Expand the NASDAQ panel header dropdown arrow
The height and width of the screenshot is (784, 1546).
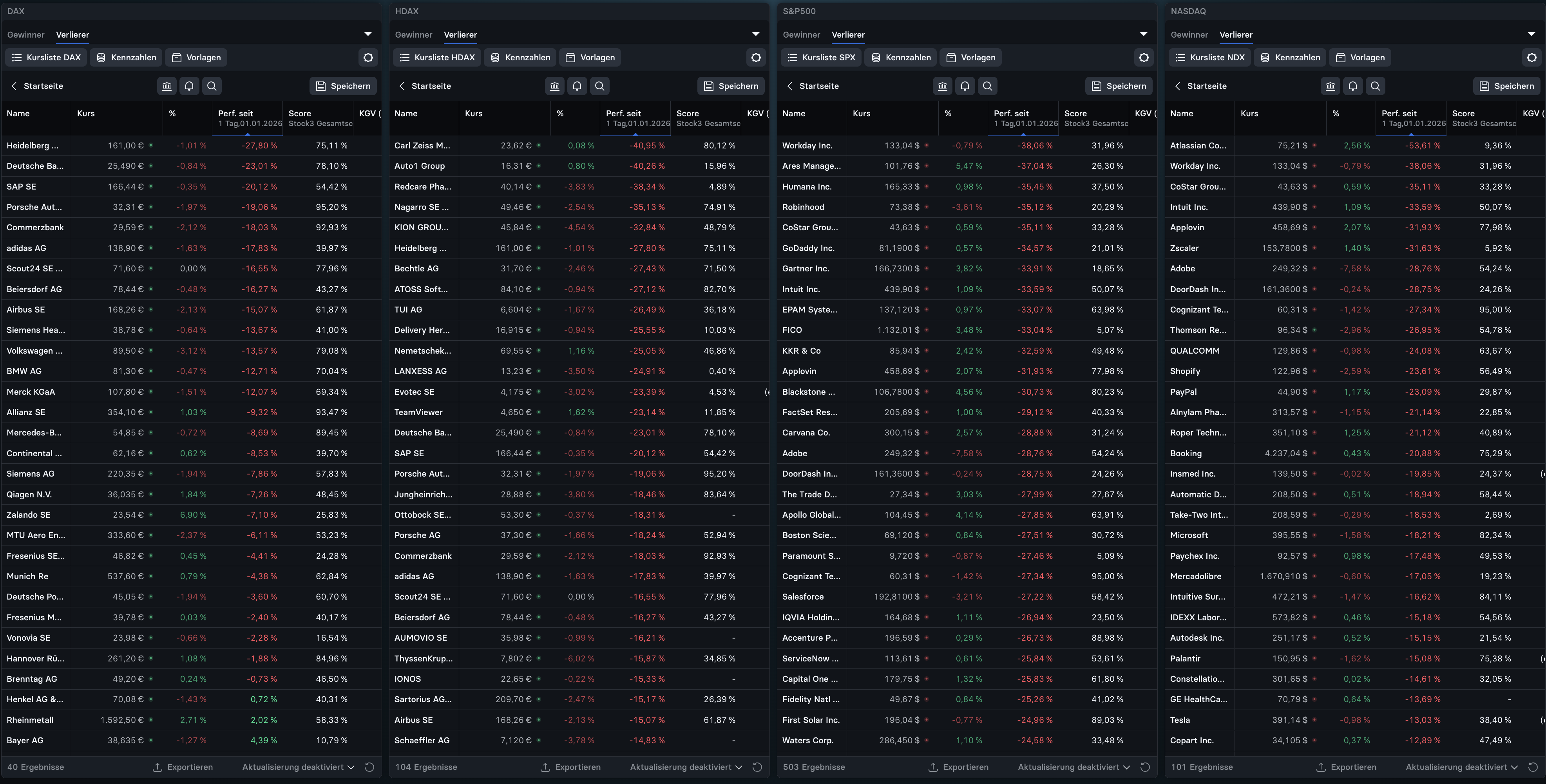click(x=1532, y=34)
